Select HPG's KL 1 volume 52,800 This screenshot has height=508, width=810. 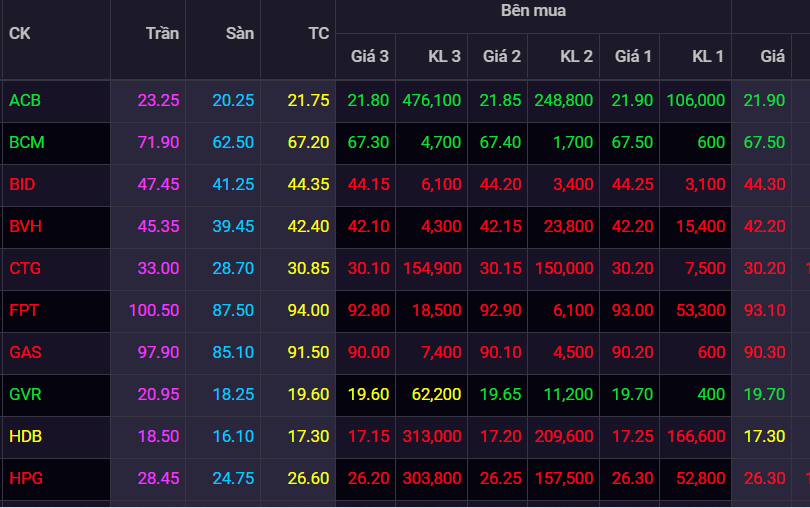click(x=700, y=478)
